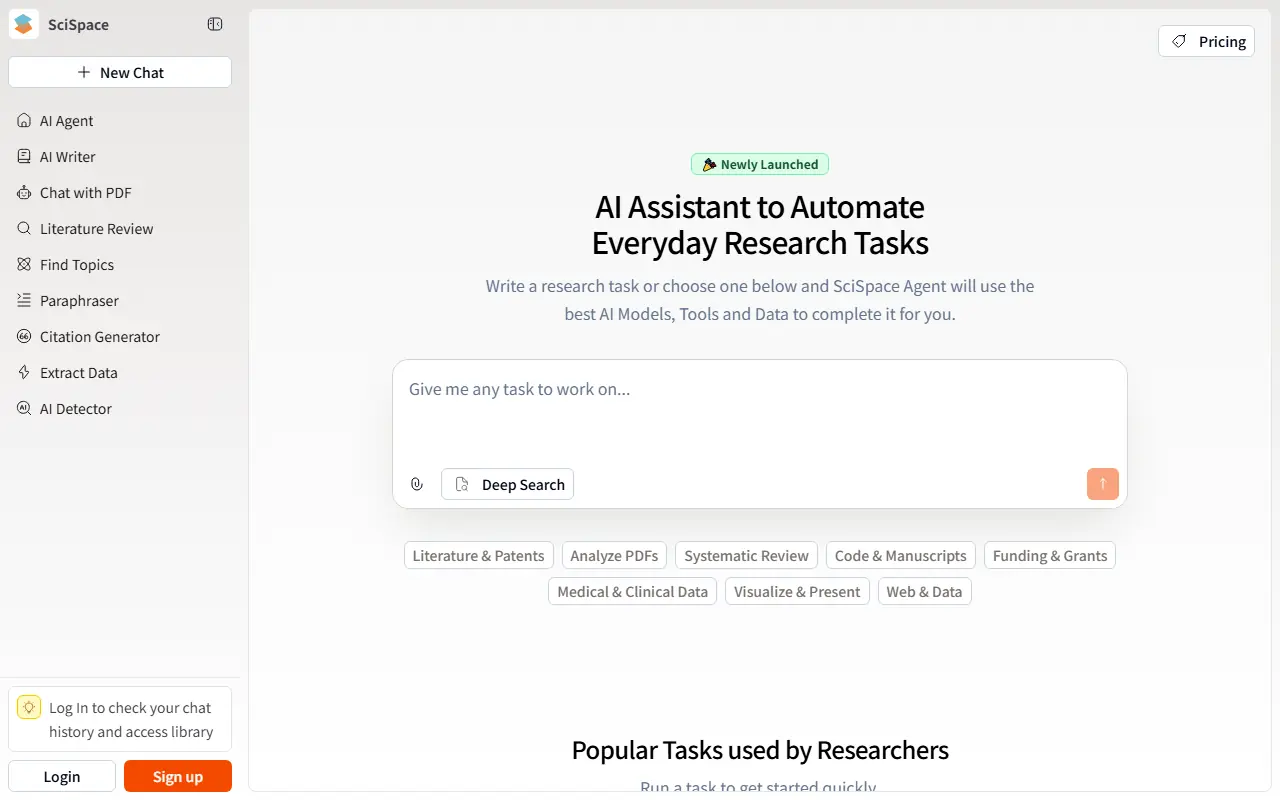Open AI Writer from sidebar
Screen dimensions: 1280x800
(x=67, y=157)
